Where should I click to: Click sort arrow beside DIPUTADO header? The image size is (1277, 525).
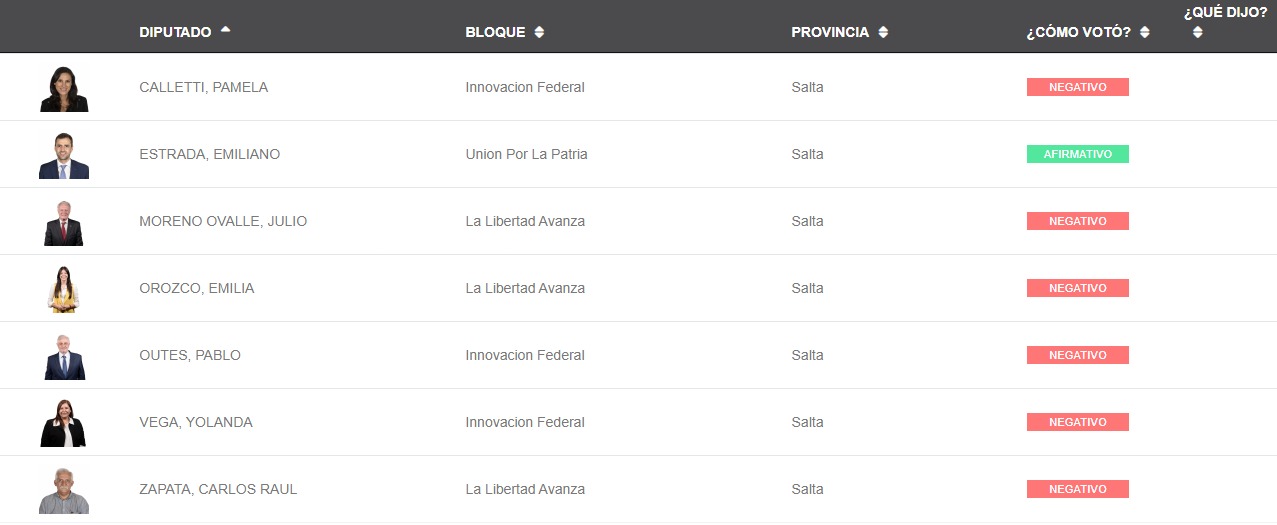(225, 30)
